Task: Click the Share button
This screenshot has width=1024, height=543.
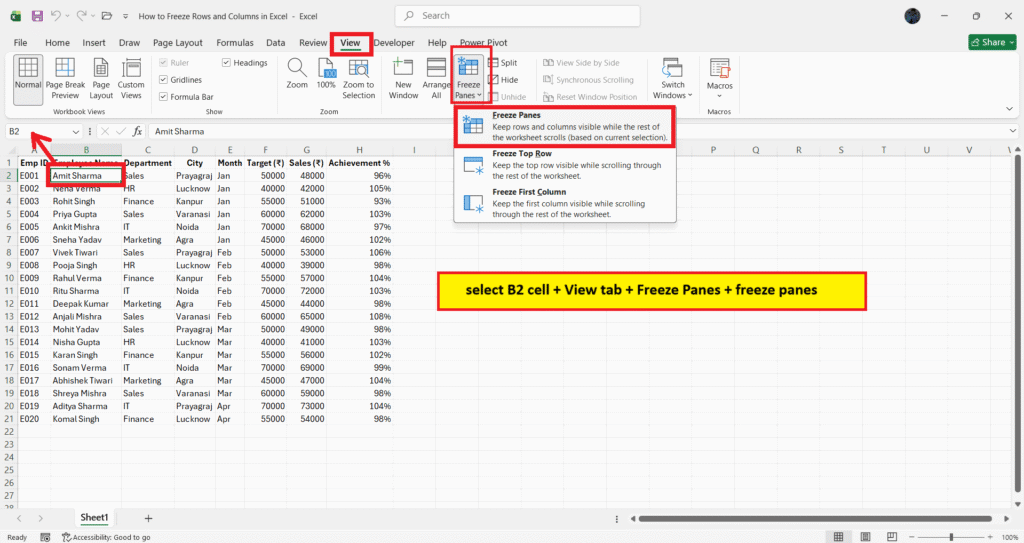Action: (993, 42)
